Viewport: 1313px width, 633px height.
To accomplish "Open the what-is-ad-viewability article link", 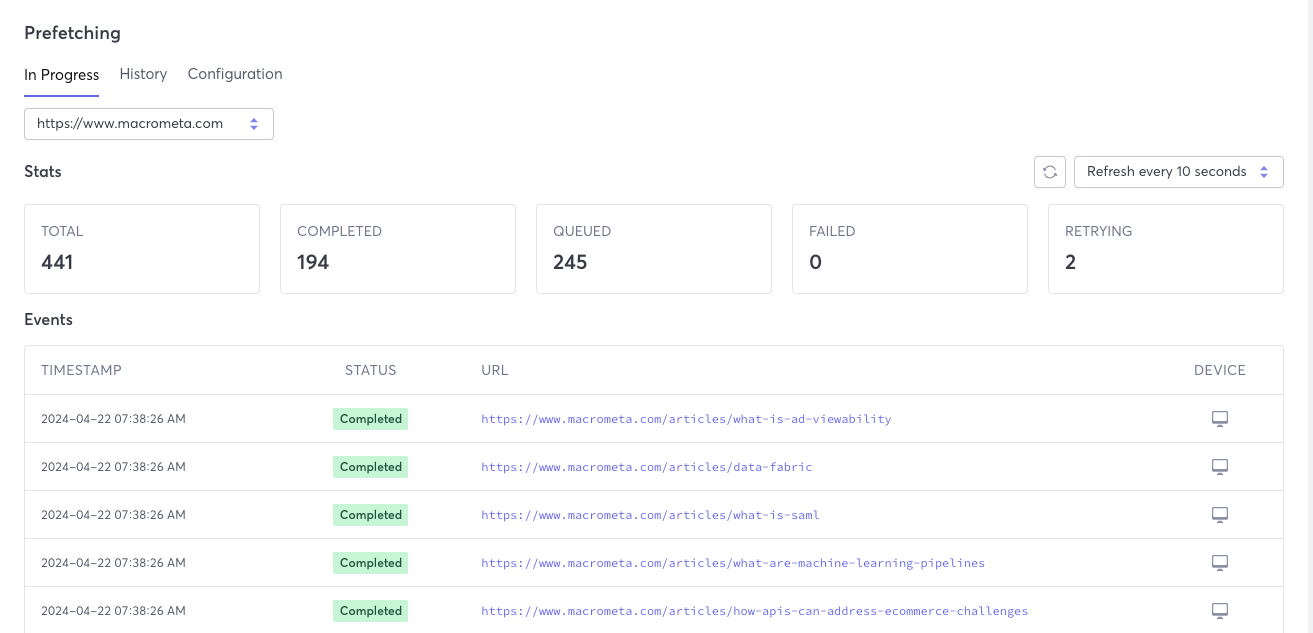I will 686,418.
